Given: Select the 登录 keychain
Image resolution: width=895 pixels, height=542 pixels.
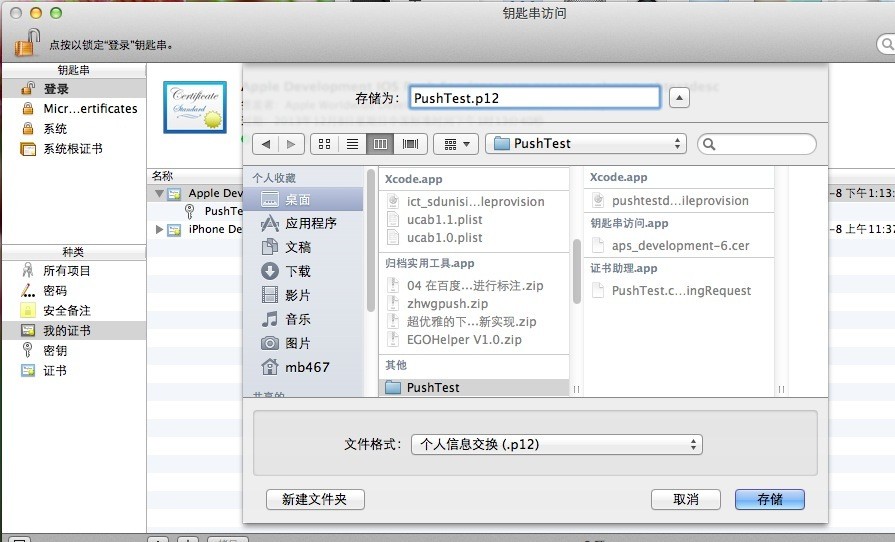Looking at the screenshot, I should pyautogui.click(x=74, y=88).
